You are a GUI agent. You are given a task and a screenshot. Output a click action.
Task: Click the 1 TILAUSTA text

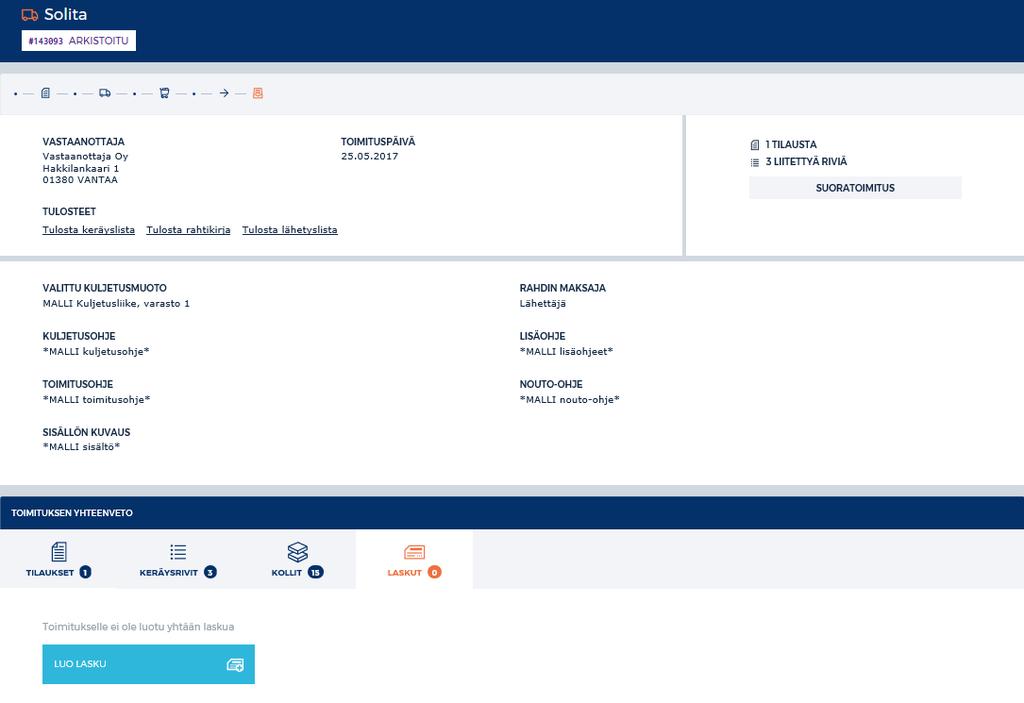[791, 144]
